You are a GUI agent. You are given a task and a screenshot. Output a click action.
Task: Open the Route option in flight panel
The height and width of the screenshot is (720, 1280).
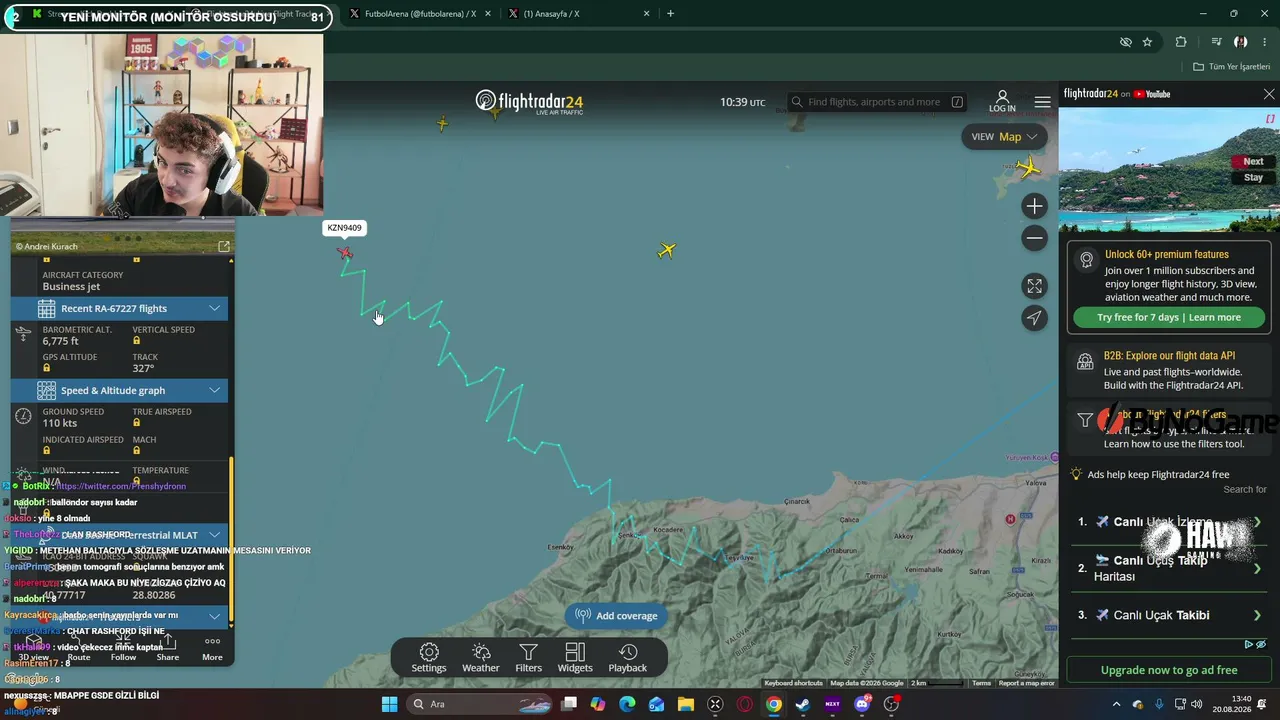coord(79,648)
